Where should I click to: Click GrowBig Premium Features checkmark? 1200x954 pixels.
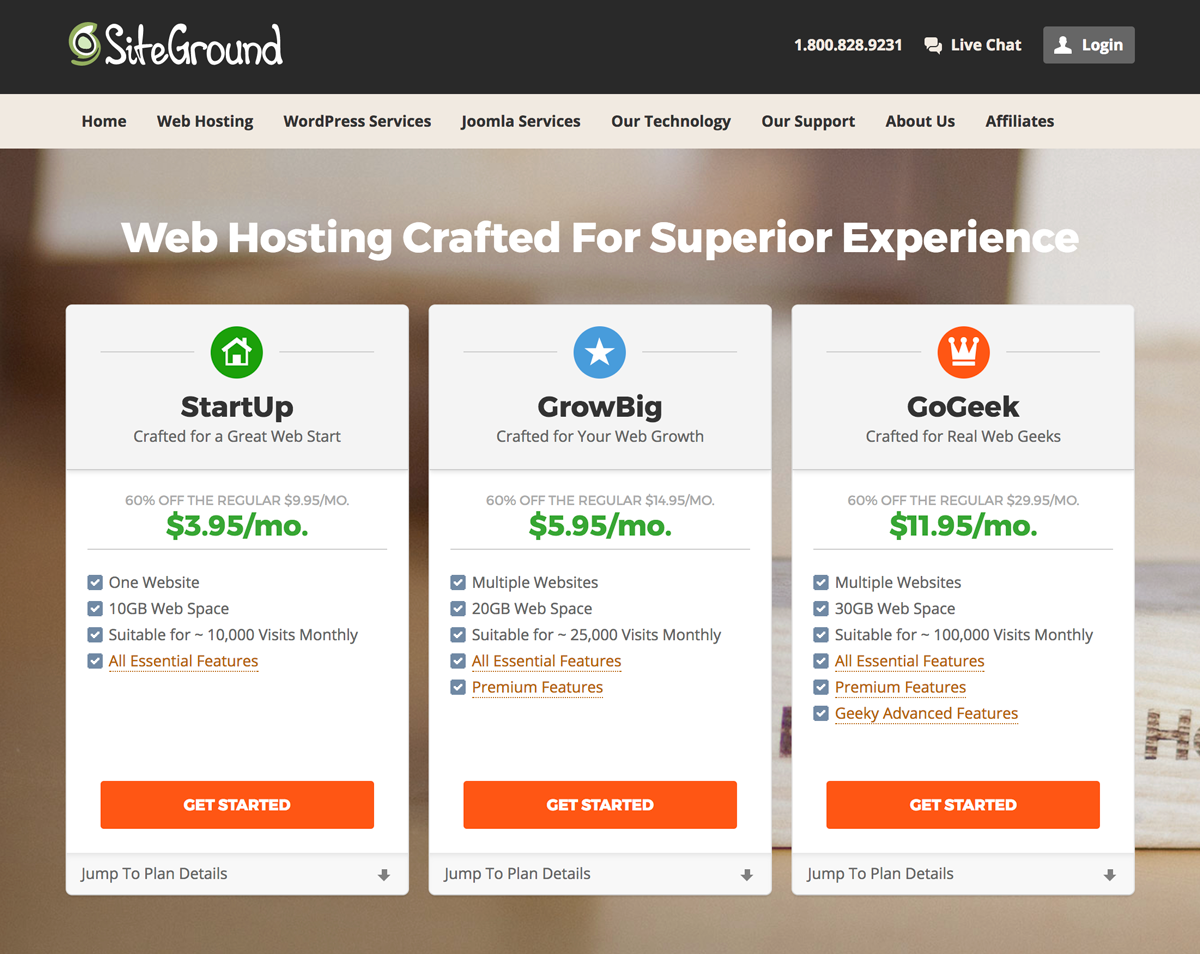click(x=458, y=687)
